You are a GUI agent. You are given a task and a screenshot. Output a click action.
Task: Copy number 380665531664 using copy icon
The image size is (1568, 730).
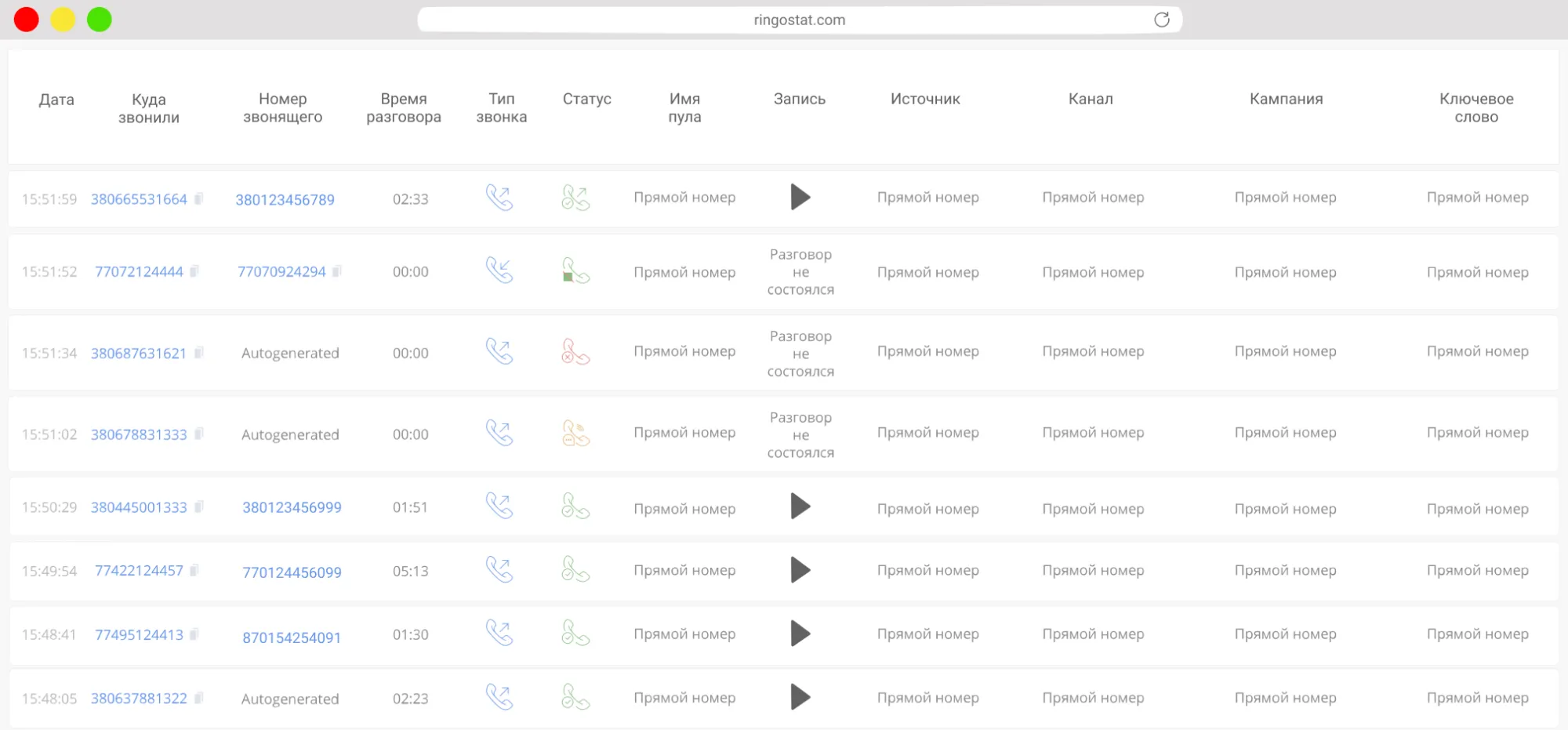coord(199,199)
